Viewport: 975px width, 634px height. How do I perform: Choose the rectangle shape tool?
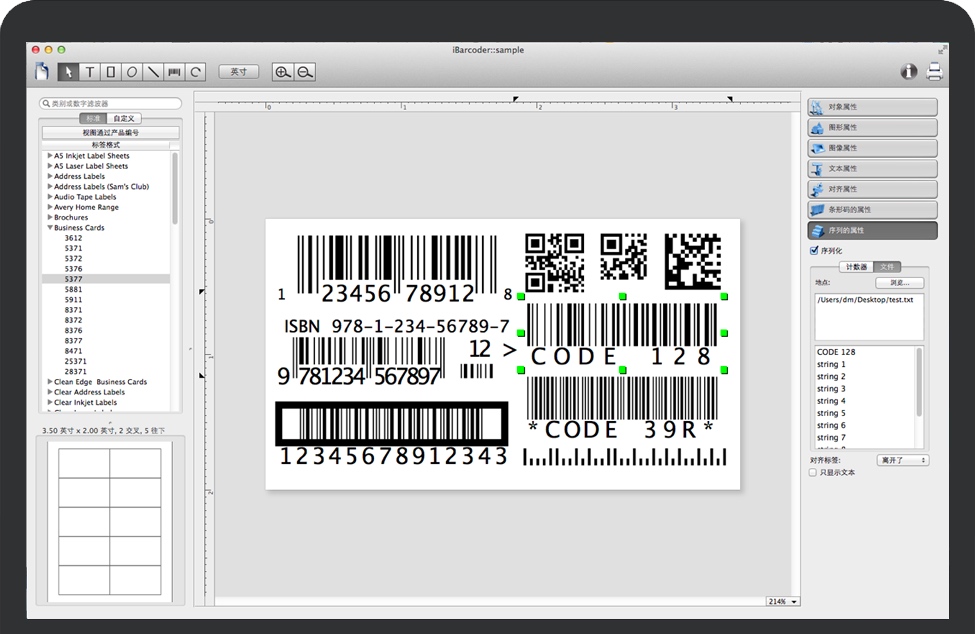111,72
